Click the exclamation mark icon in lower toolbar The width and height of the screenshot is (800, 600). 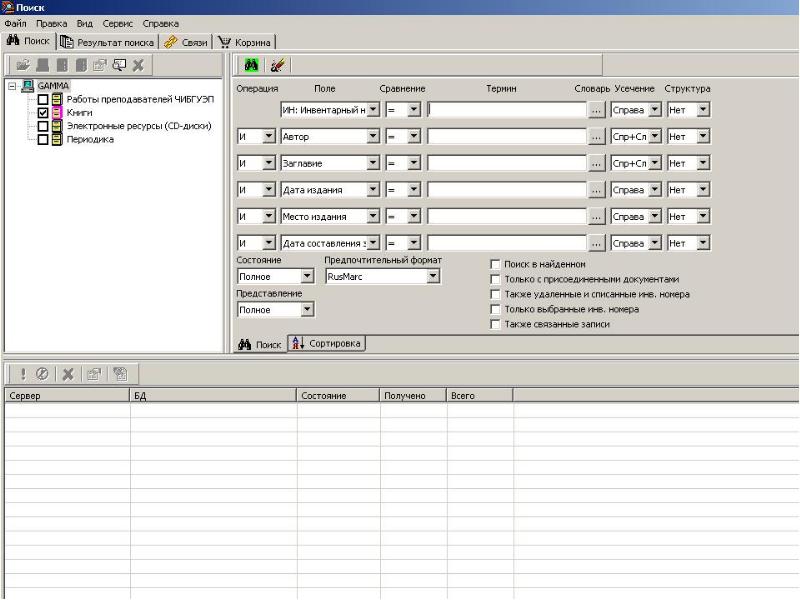pos(23,374)
